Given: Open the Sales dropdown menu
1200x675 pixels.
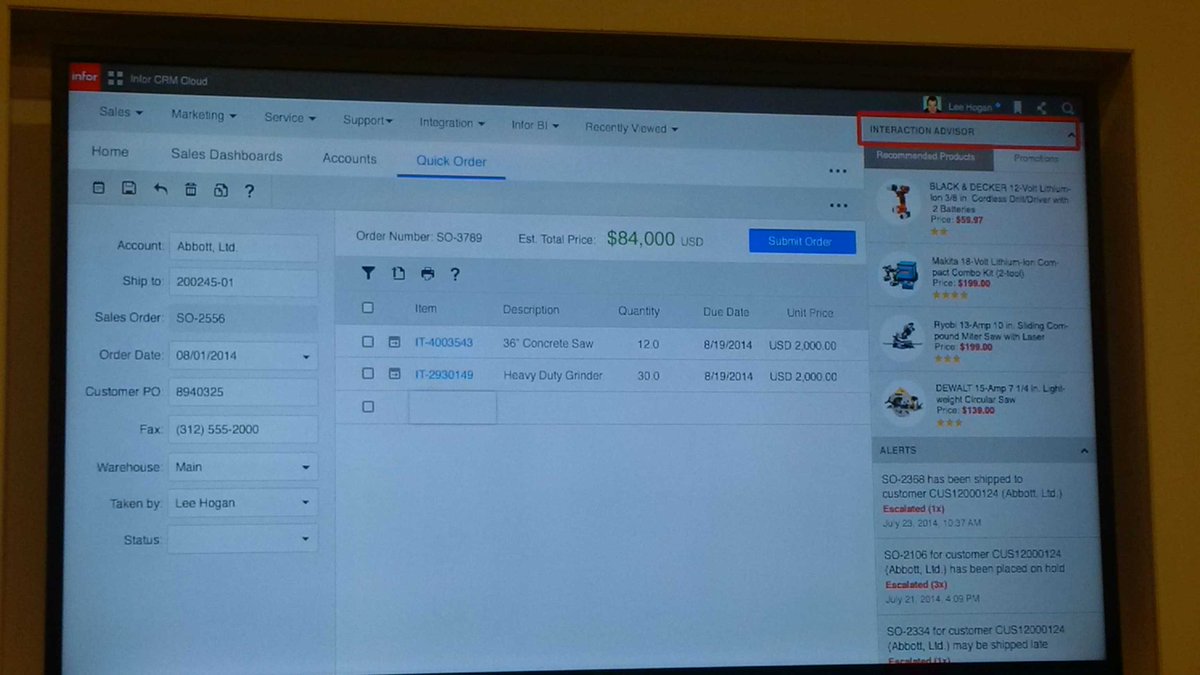Looking at the screenshot, I should tap(121, 112).
